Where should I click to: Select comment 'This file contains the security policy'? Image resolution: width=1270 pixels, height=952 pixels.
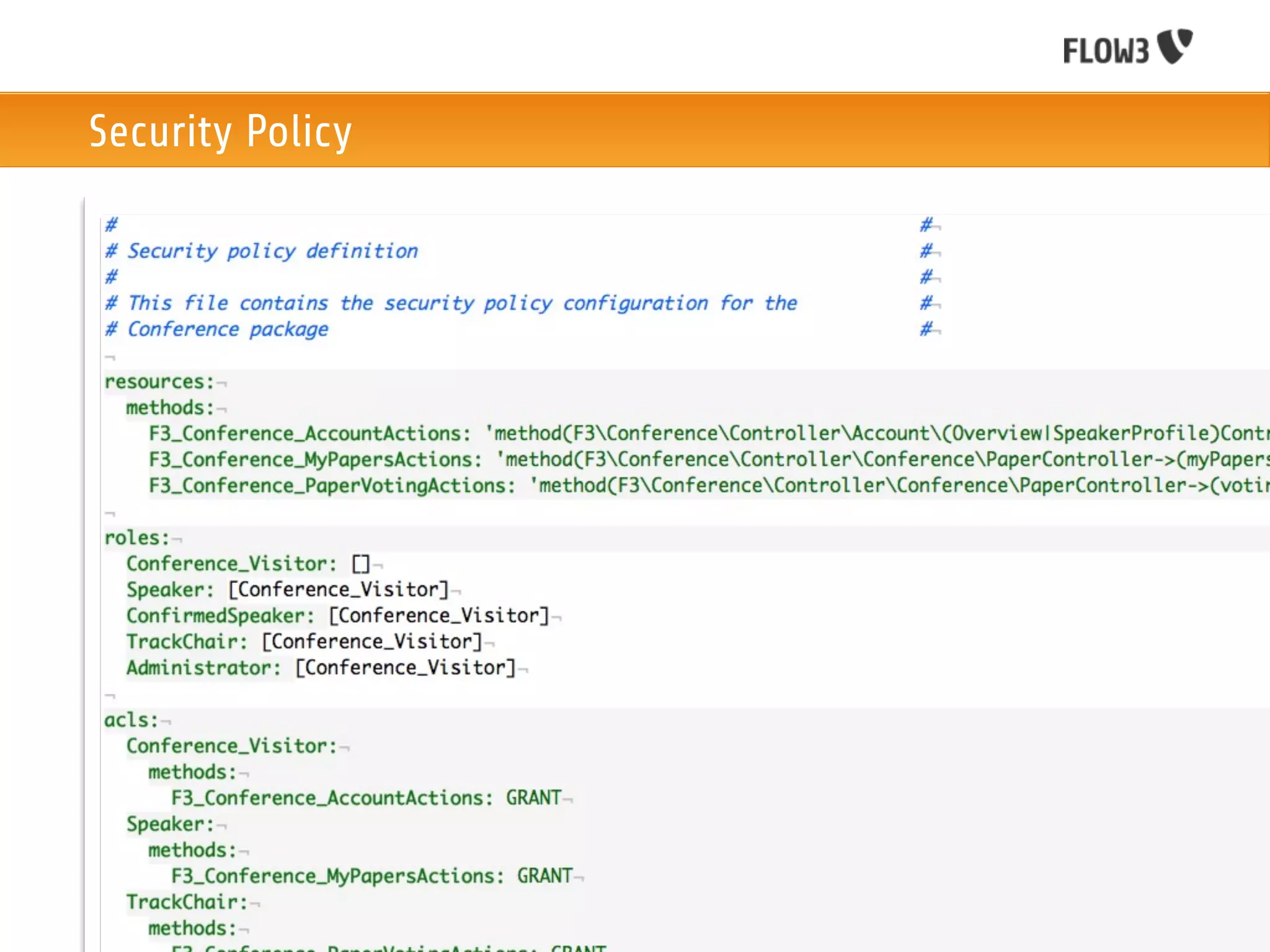[340, 304]
